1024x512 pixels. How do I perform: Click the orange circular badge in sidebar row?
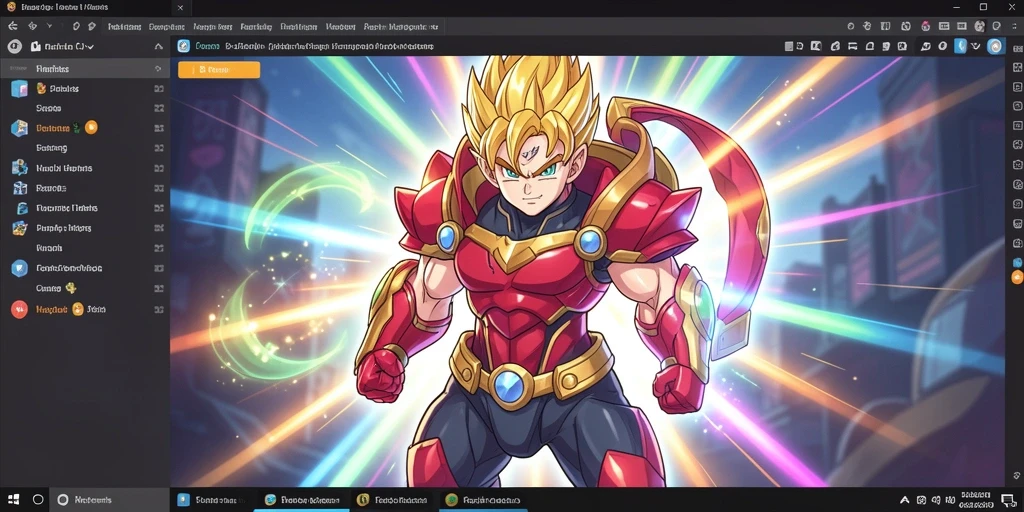point(91,127)
